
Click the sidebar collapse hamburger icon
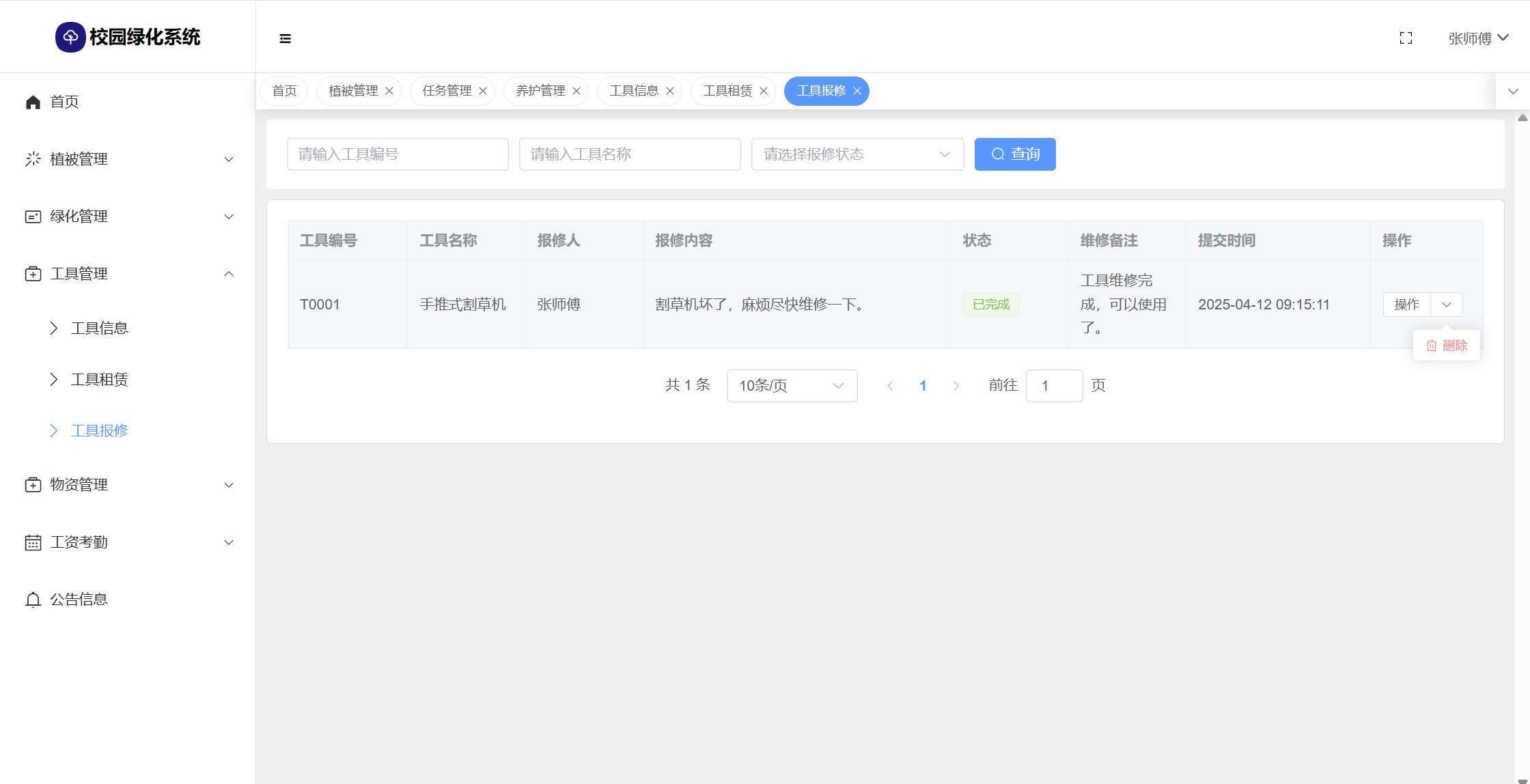point(286,39)
